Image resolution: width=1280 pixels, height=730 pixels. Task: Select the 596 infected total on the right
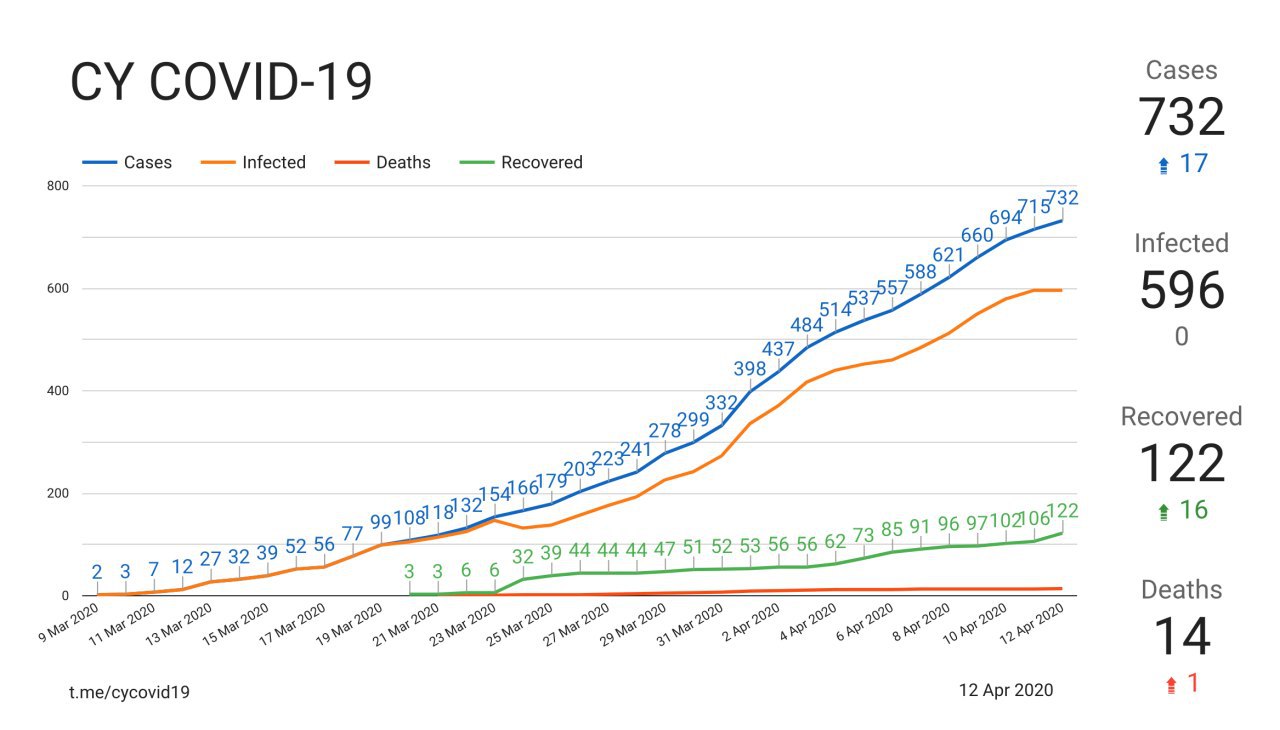click(x=1181, y=291)
